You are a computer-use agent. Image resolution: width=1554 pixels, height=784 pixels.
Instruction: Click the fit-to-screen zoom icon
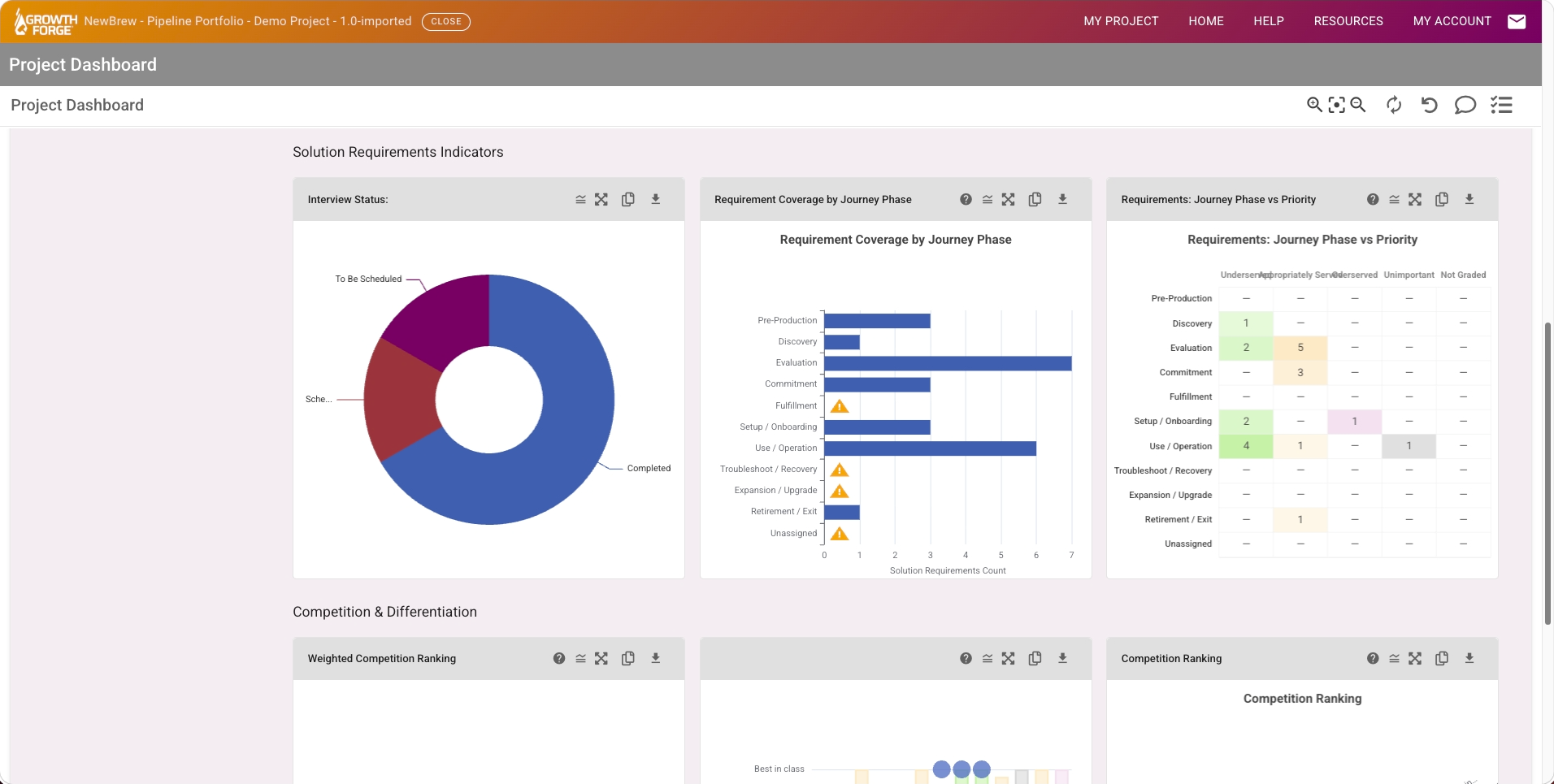1336,105
